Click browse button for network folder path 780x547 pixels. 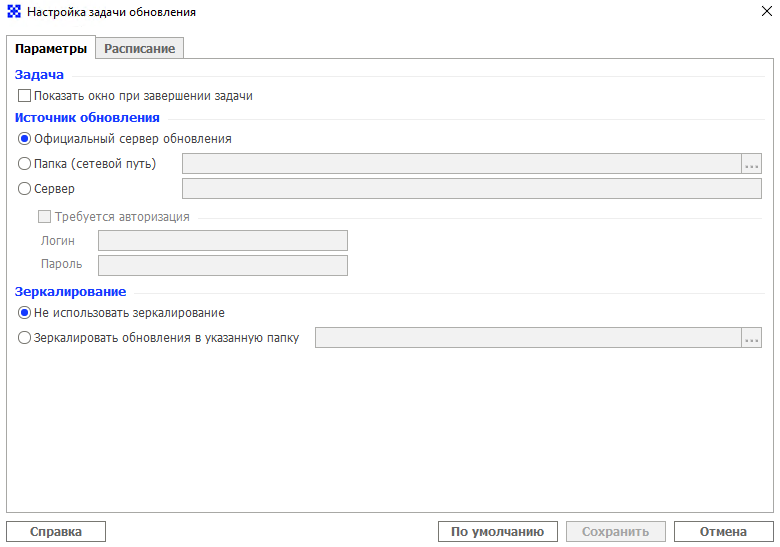click(x=751, y=164)
